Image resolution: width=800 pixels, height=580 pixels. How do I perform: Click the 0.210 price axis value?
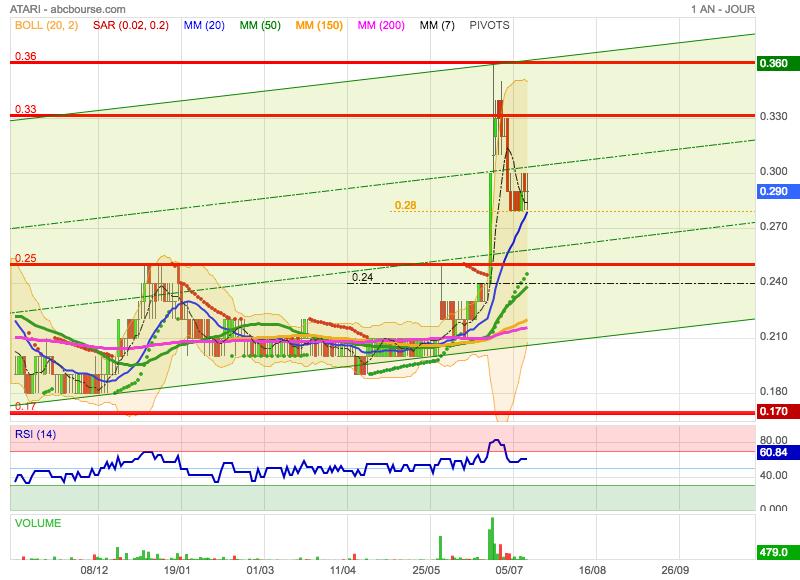(773, 337)
